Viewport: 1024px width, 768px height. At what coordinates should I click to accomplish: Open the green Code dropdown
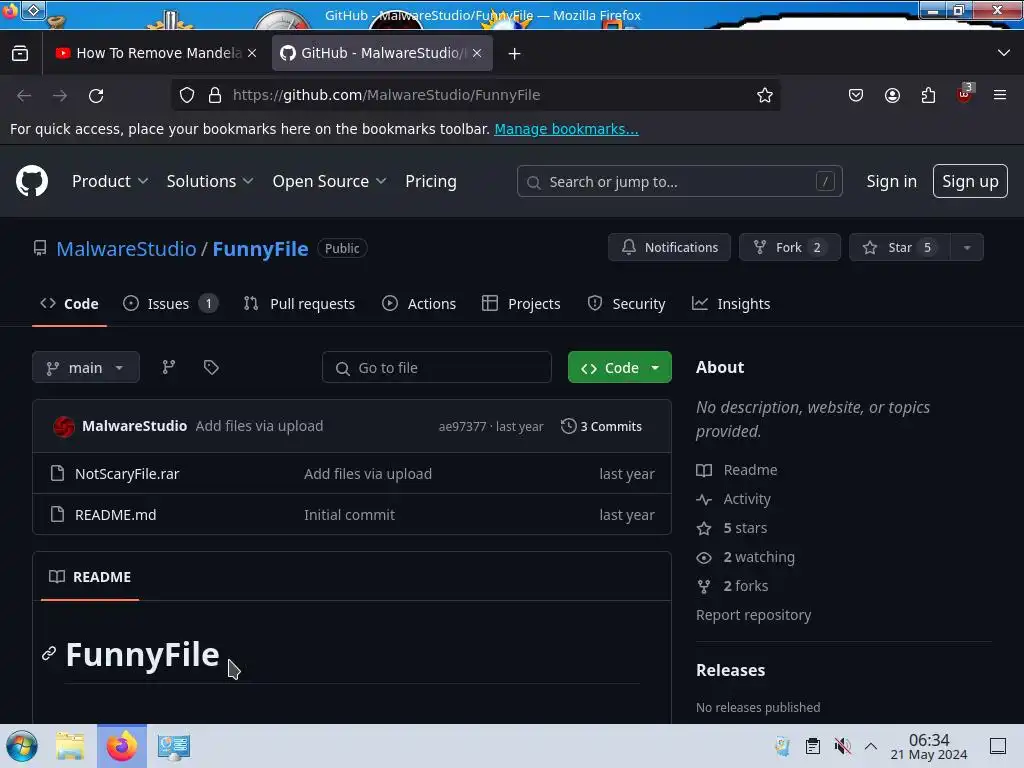pos(619,367)
